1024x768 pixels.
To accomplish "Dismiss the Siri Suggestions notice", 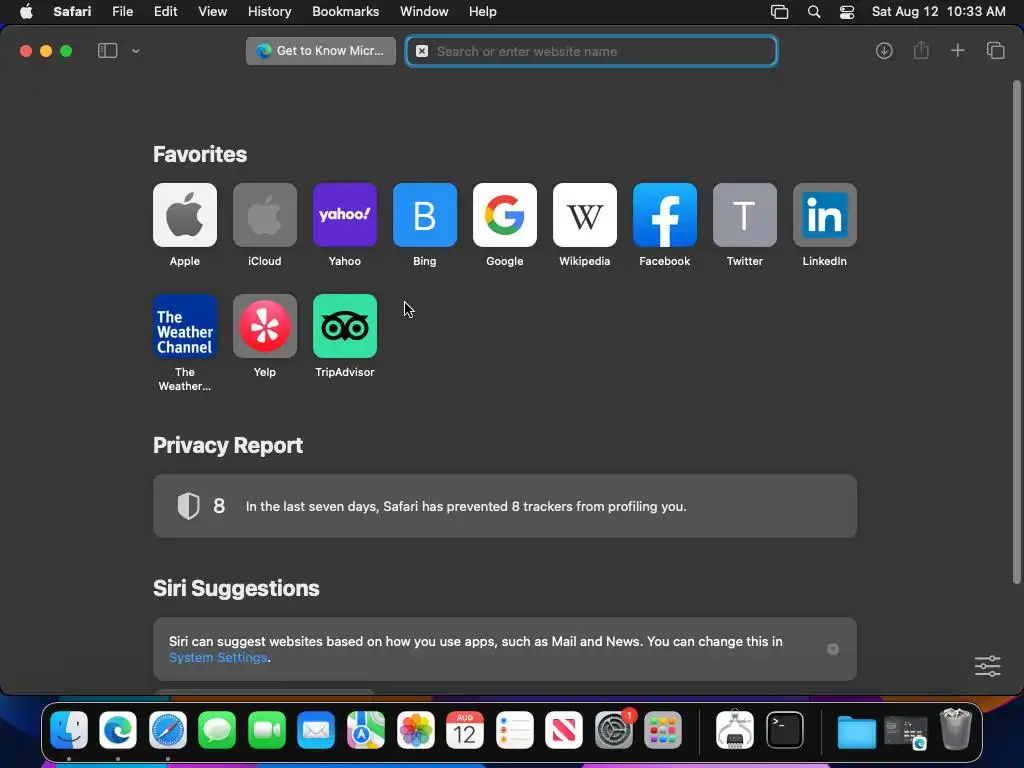I will point(833,649).
